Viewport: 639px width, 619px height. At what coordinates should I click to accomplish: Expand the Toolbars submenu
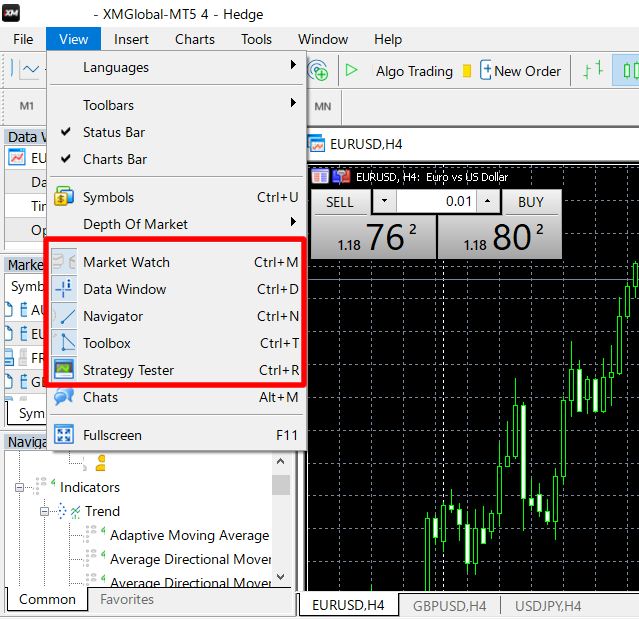177,105
